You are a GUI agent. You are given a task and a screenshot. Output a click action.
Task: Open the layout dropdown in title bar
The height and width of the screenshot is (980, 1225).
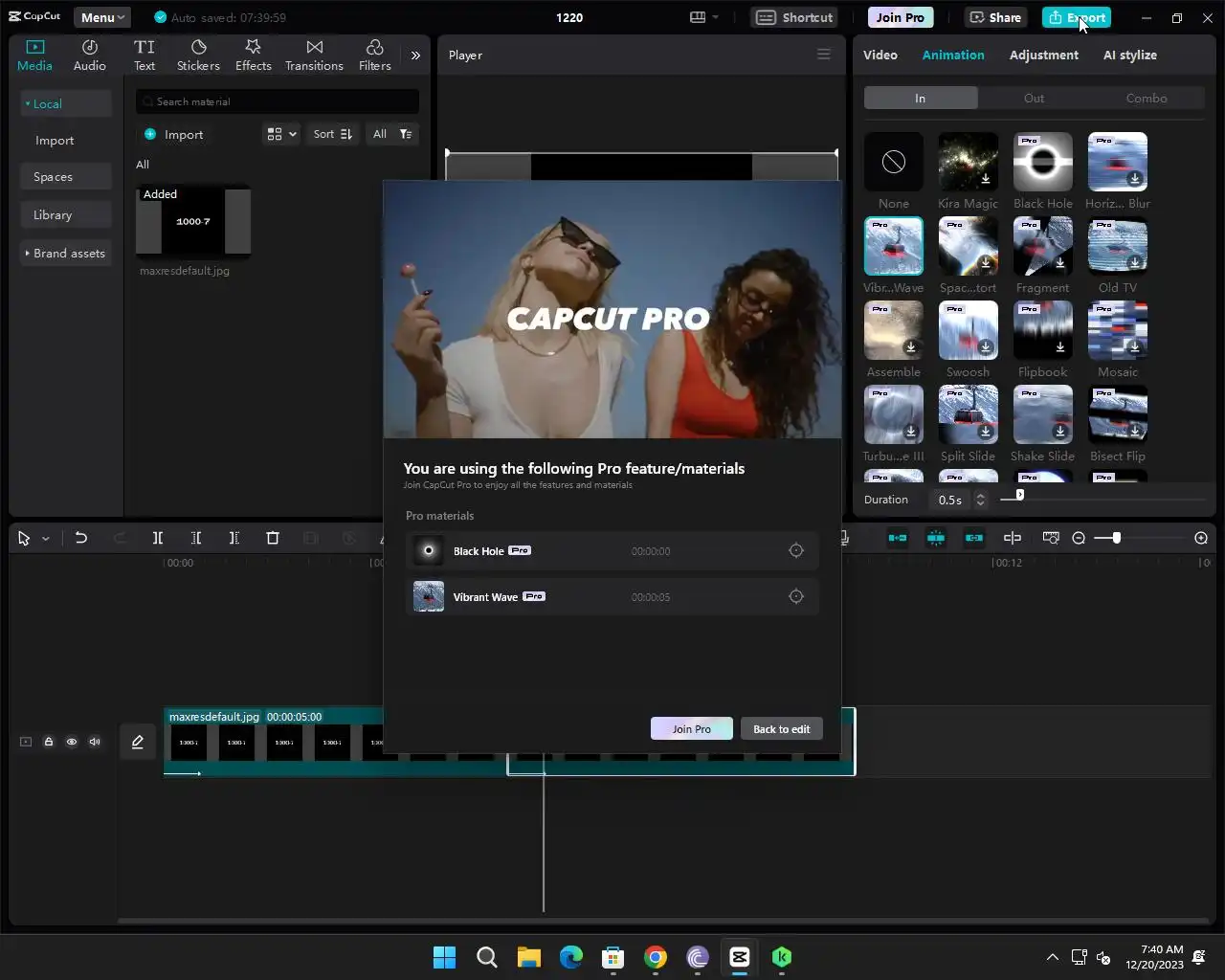tap(704, 17)
